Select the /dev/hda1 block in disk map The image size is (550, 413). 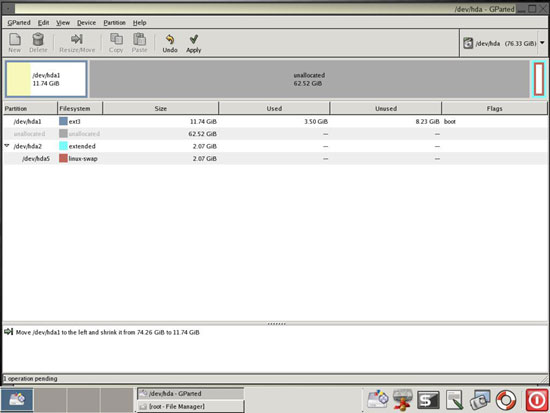[46, 79]
